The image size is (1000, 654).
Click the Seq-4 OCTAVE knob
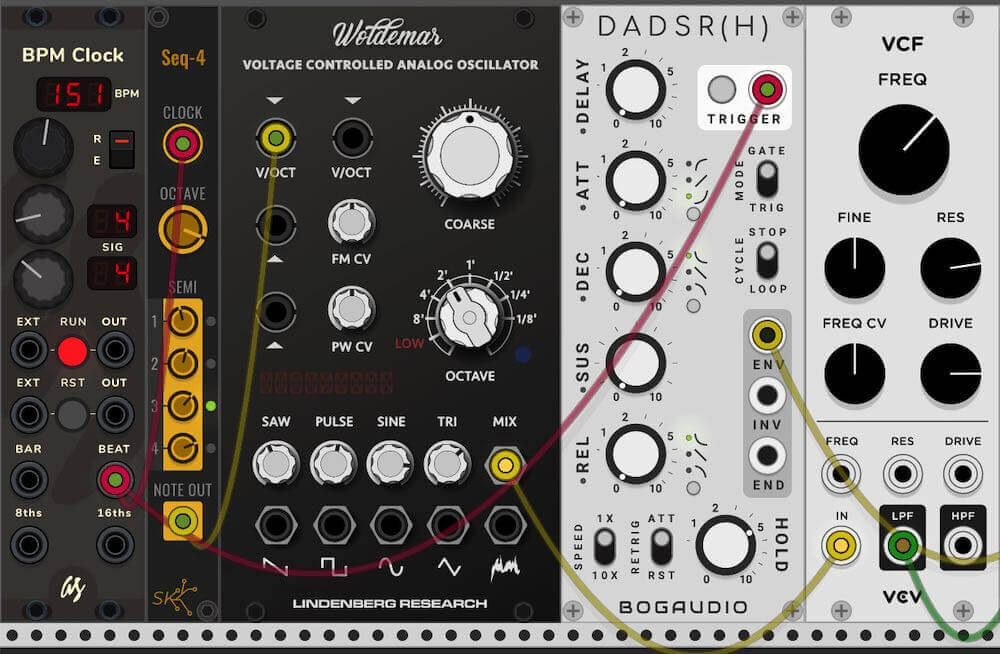[x=182, y=230]
